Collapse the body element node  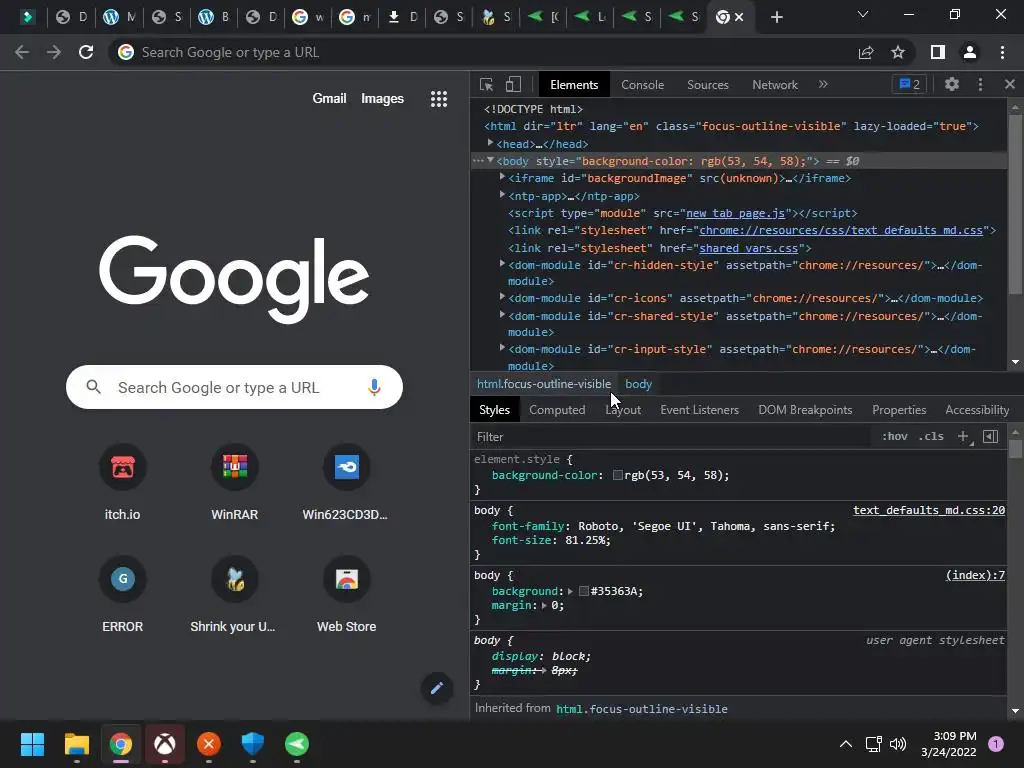[490, 161]
